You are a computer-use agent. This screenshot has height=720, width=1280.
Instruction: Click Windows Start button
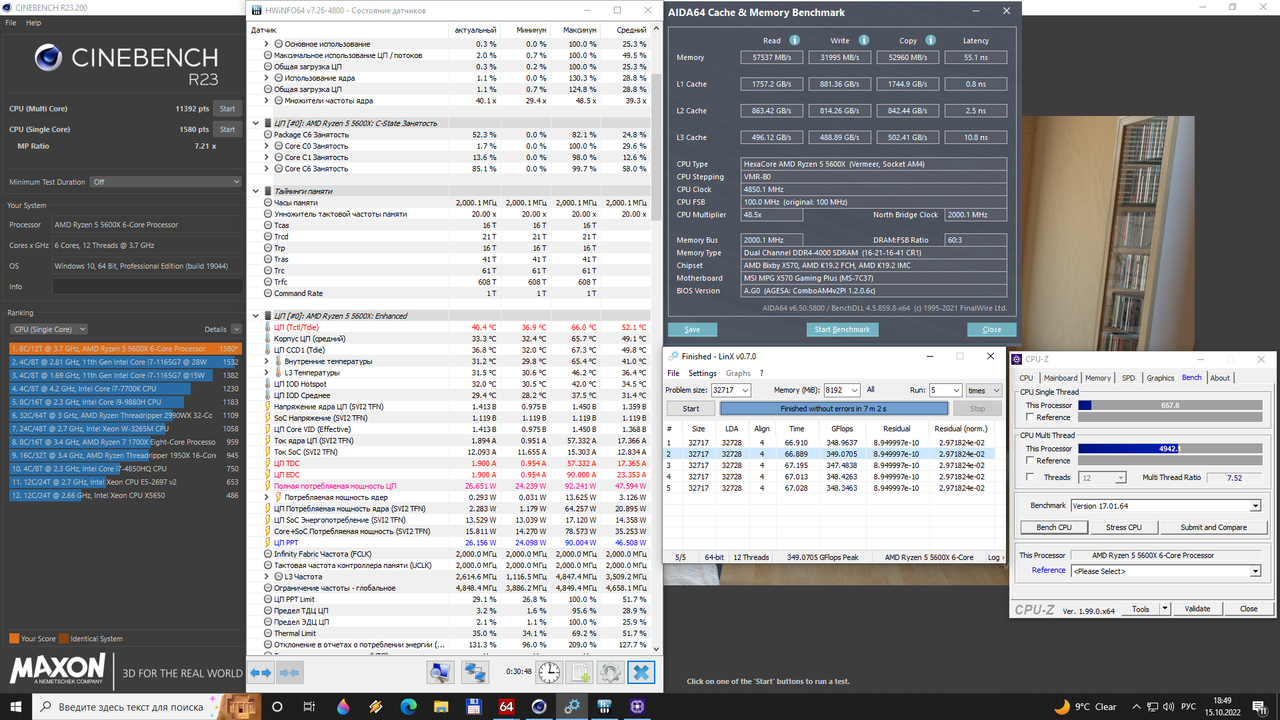click(16, 706)
